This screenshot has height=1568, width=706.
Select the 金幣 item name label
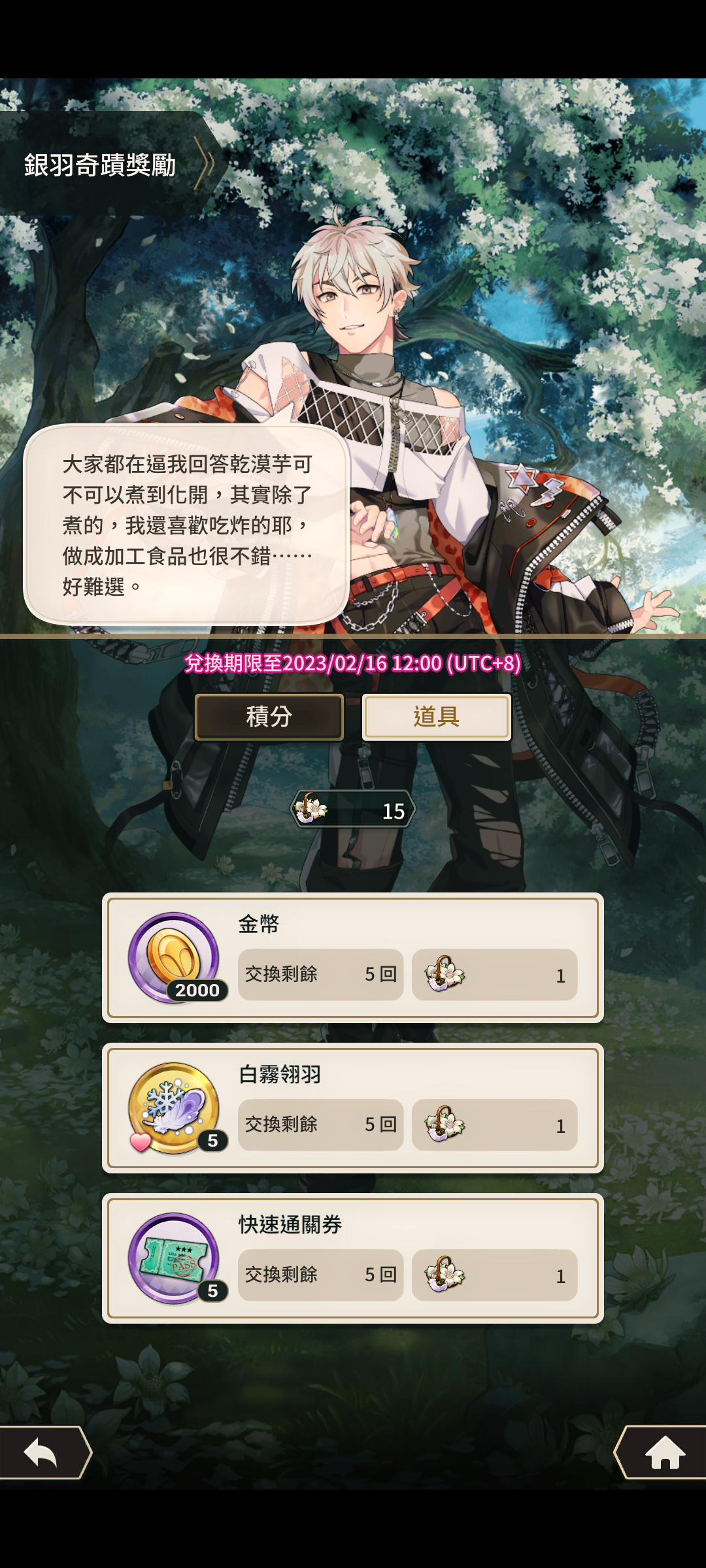tap(259, 924)
